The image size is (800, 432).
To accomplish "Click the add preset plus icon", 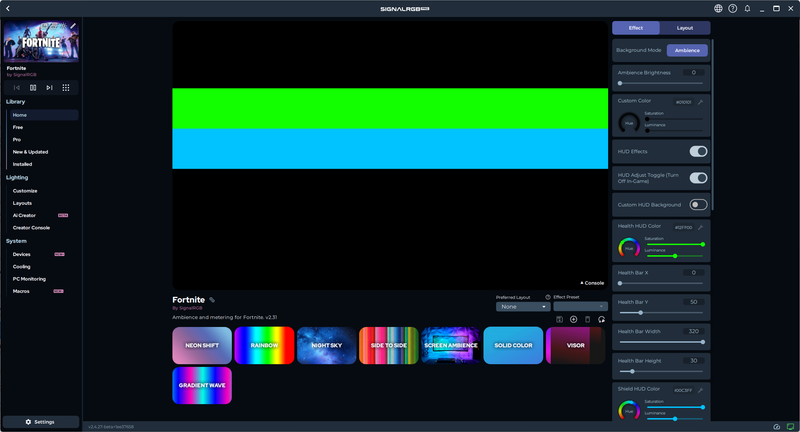I will tap(573, 319).
